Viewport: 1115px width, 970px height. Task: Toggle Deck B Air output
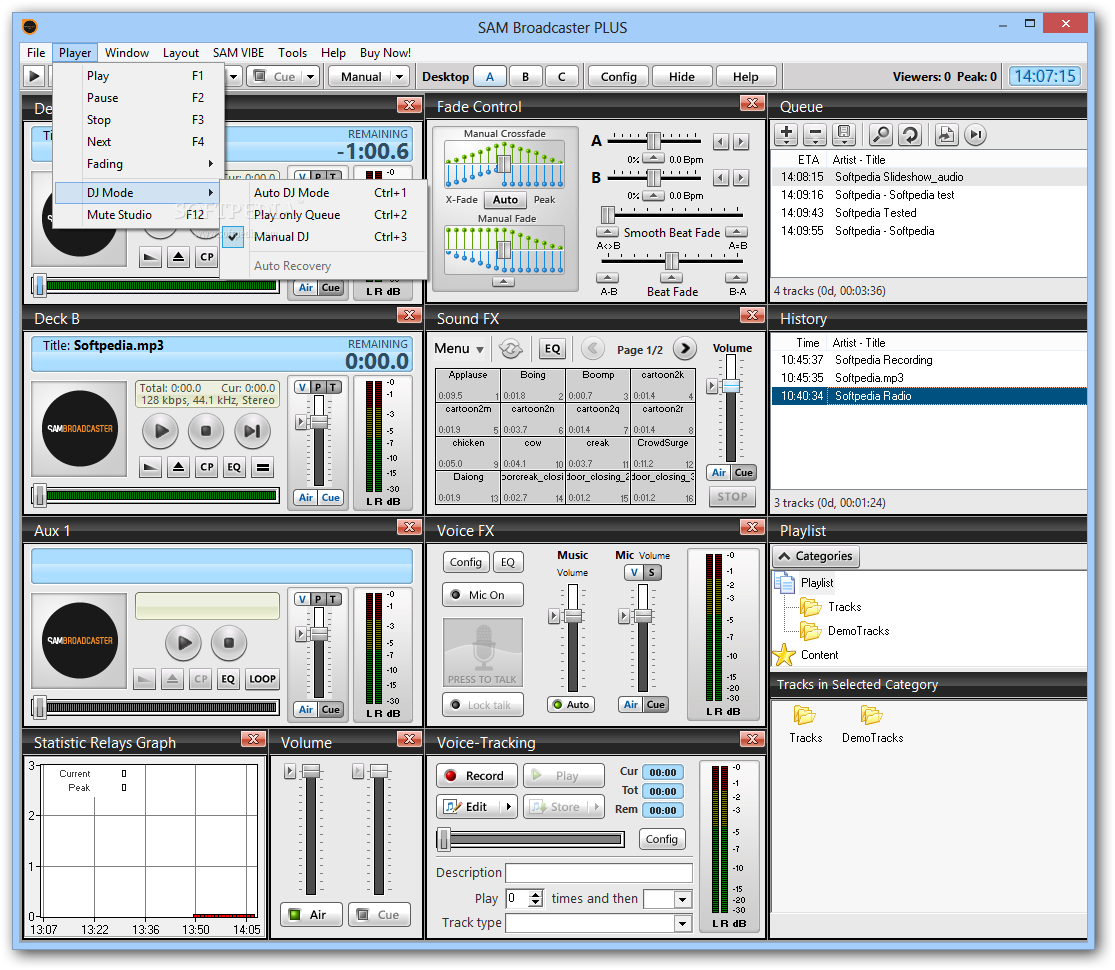pyautogui.click(x=306, y=498)
